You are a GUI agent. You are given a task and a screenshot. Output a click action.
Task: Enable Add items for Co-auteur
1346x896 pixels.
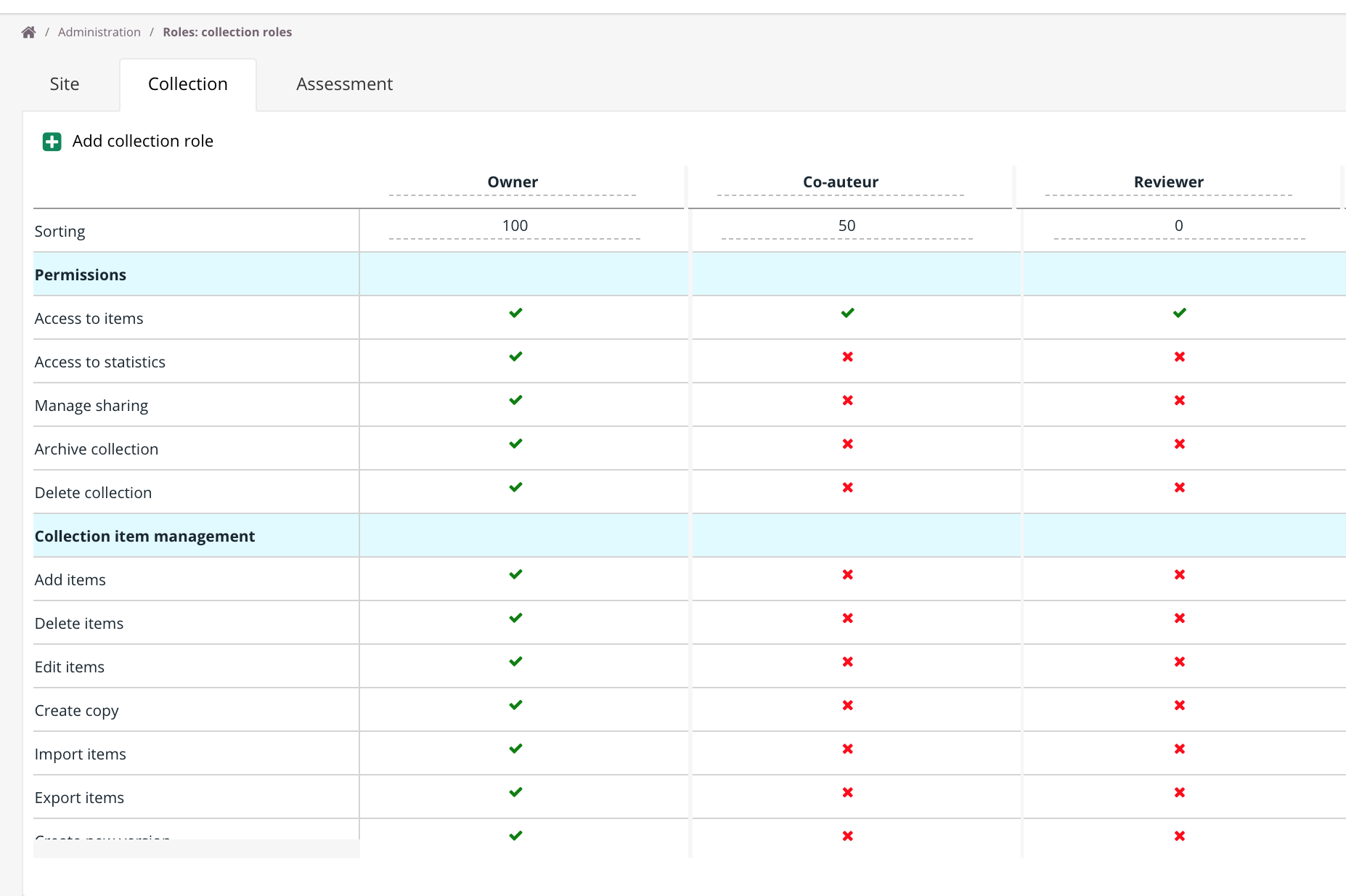tap(847, 574)
